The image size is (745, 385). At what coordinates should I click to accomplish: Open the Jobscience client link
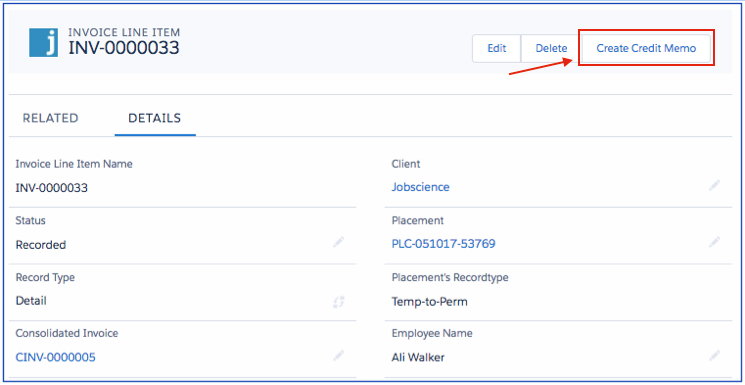(420, 187)
